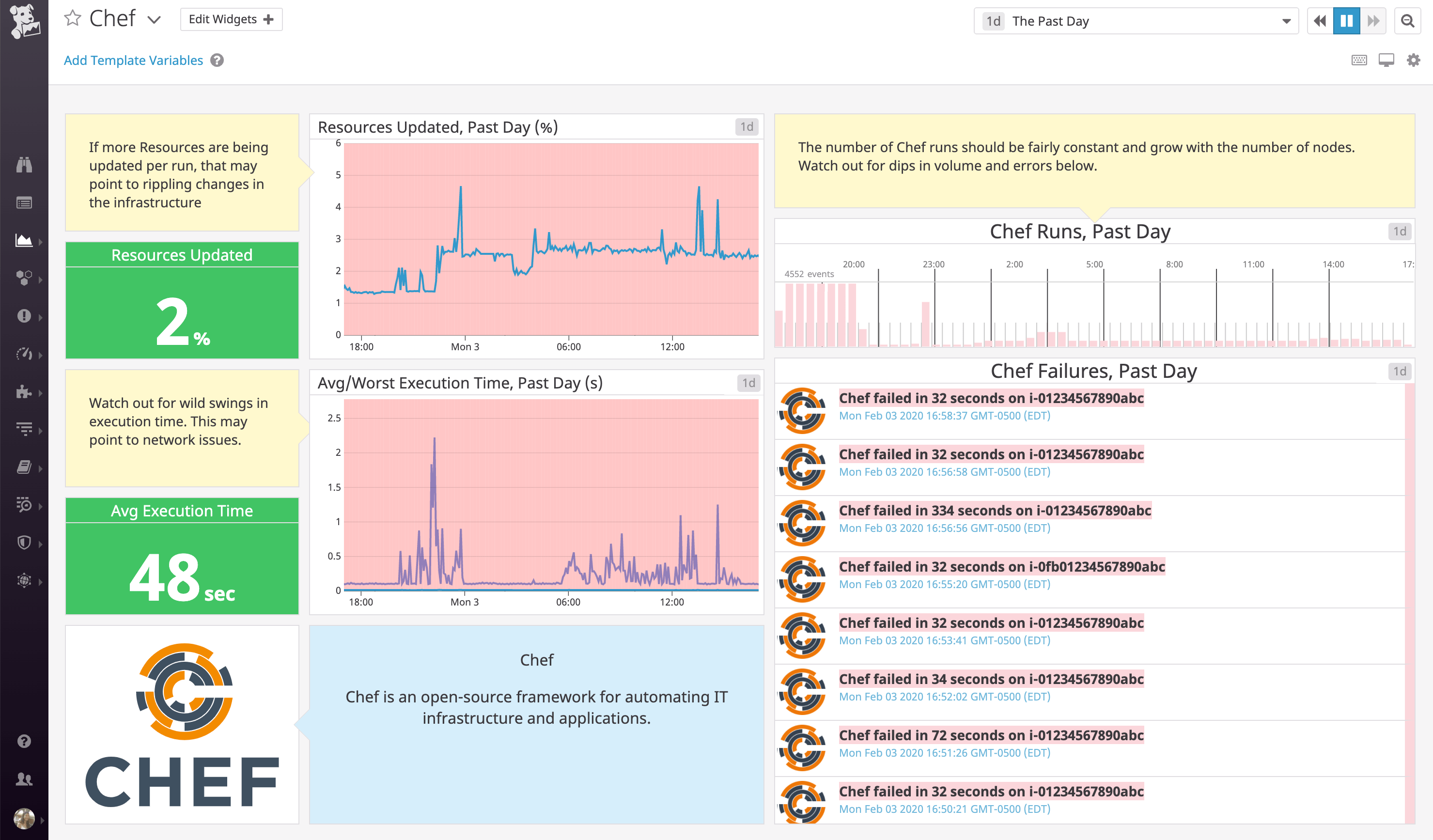Open the Dashboards chart icon in sidebar

(24, 241)
